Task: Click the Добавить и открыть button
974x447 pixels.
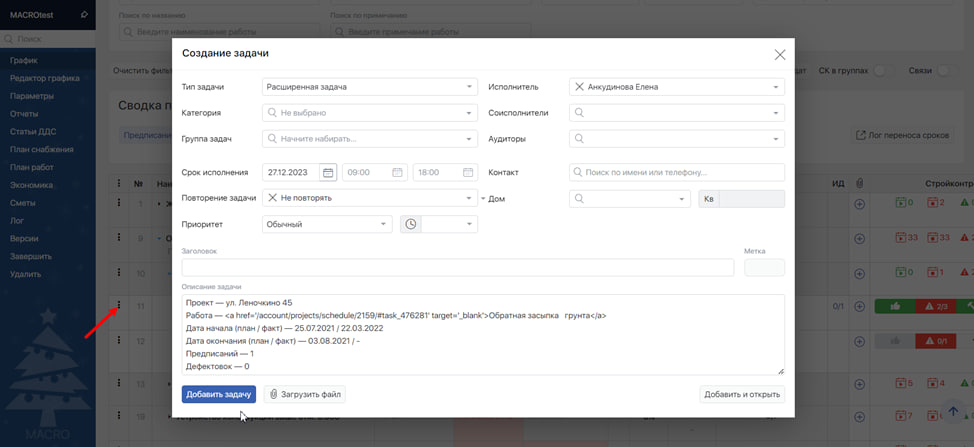Action: pos(741,394)
